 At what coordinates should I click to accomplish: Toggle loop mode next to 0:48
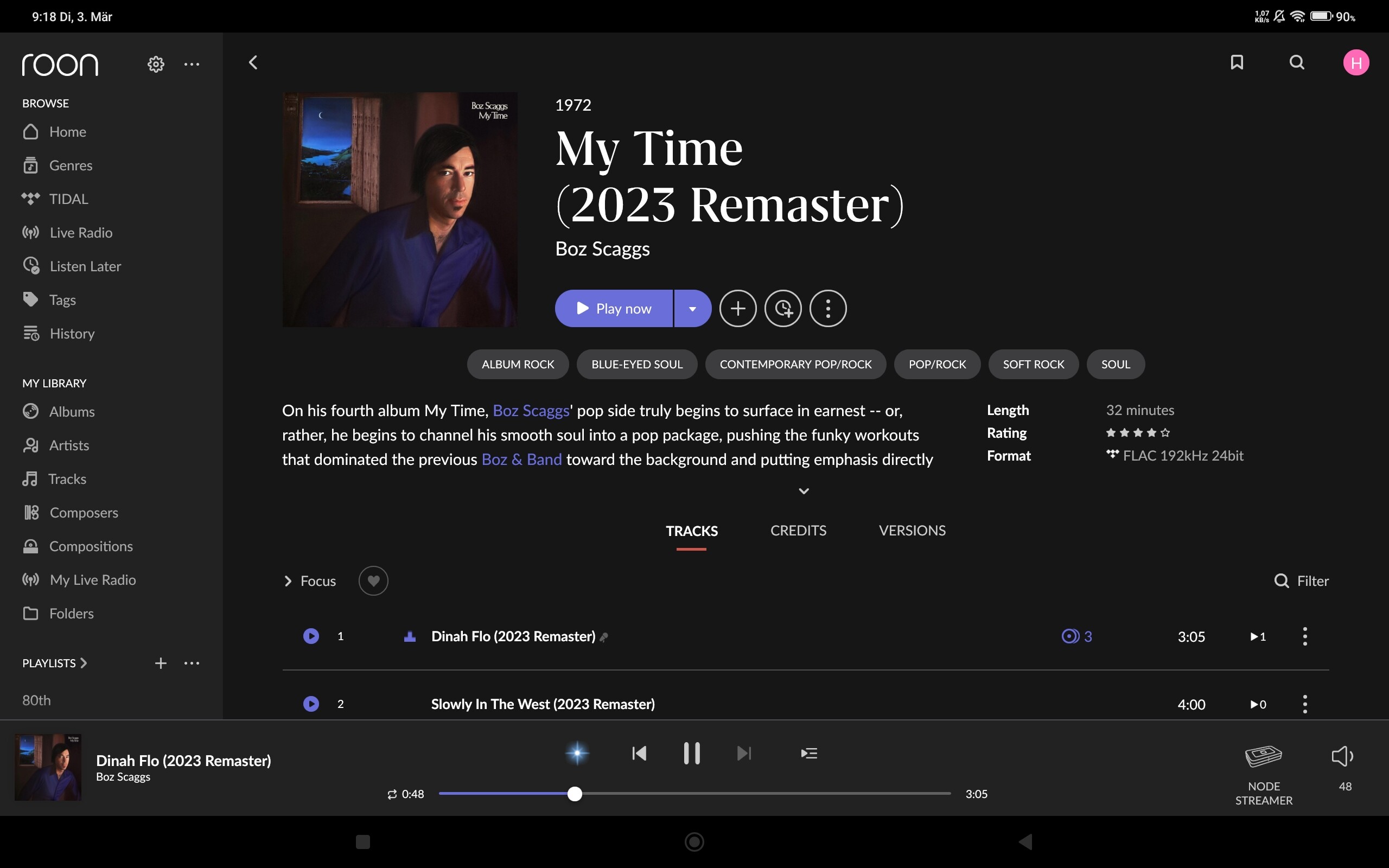point(392,794)
